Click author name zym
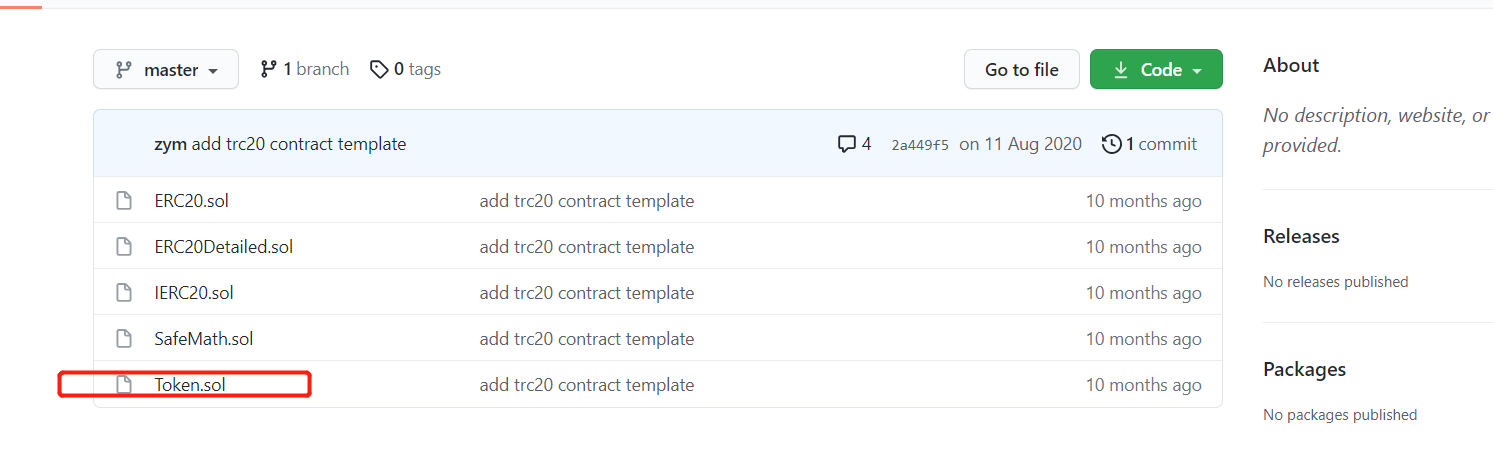Viewport: 1493px width, 465px height. pyautogui.click(x=171, y=144)
